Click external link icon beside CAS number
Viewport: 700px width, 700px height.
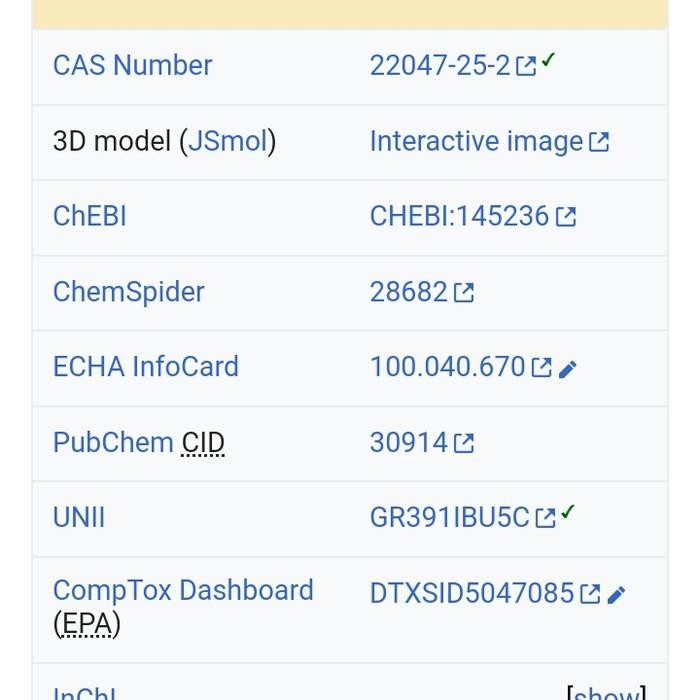(x=526, y=67)
